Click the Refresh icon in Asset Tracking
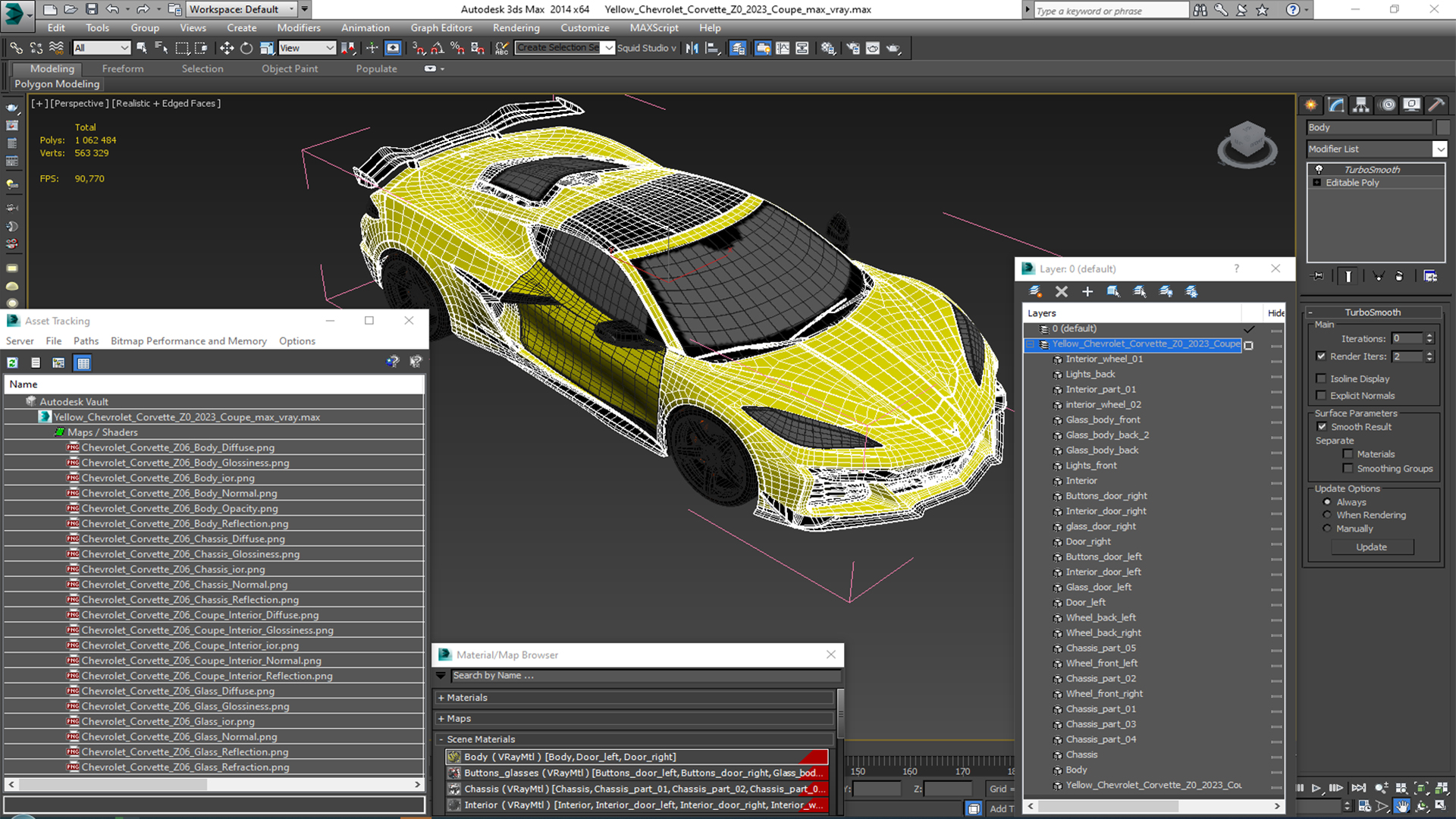Screen dimensions: 1456x819 click(13, 362)
